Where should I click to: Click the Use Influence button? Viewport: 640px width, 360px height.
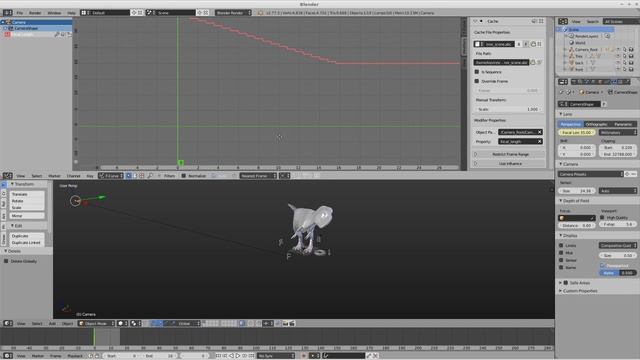[x=510, y=164]
